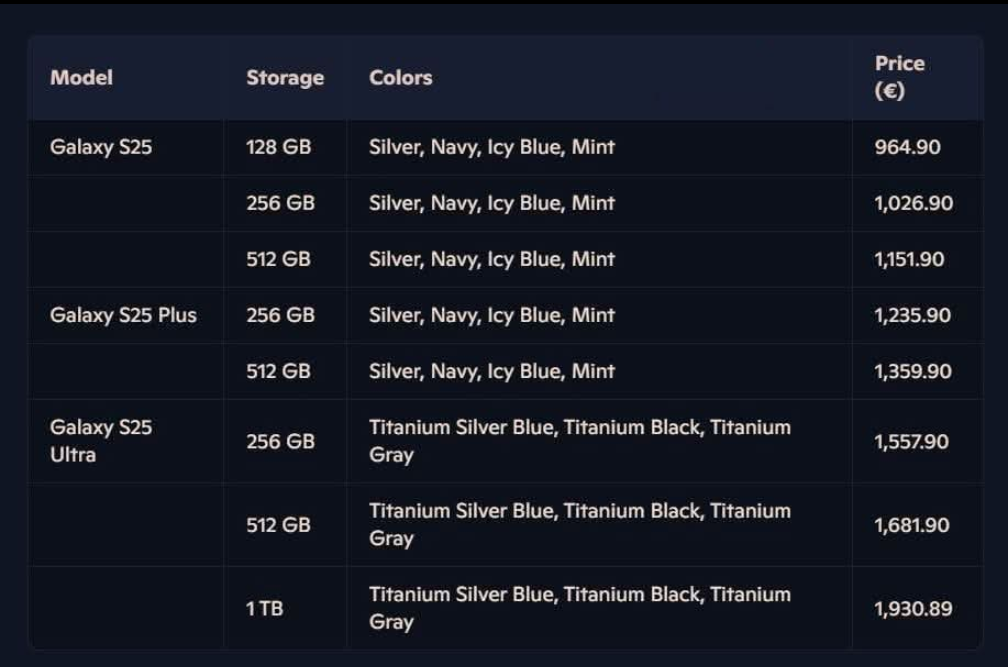Click the 128 GB storage cell
1008x667 pixels.
coord(278,147)
